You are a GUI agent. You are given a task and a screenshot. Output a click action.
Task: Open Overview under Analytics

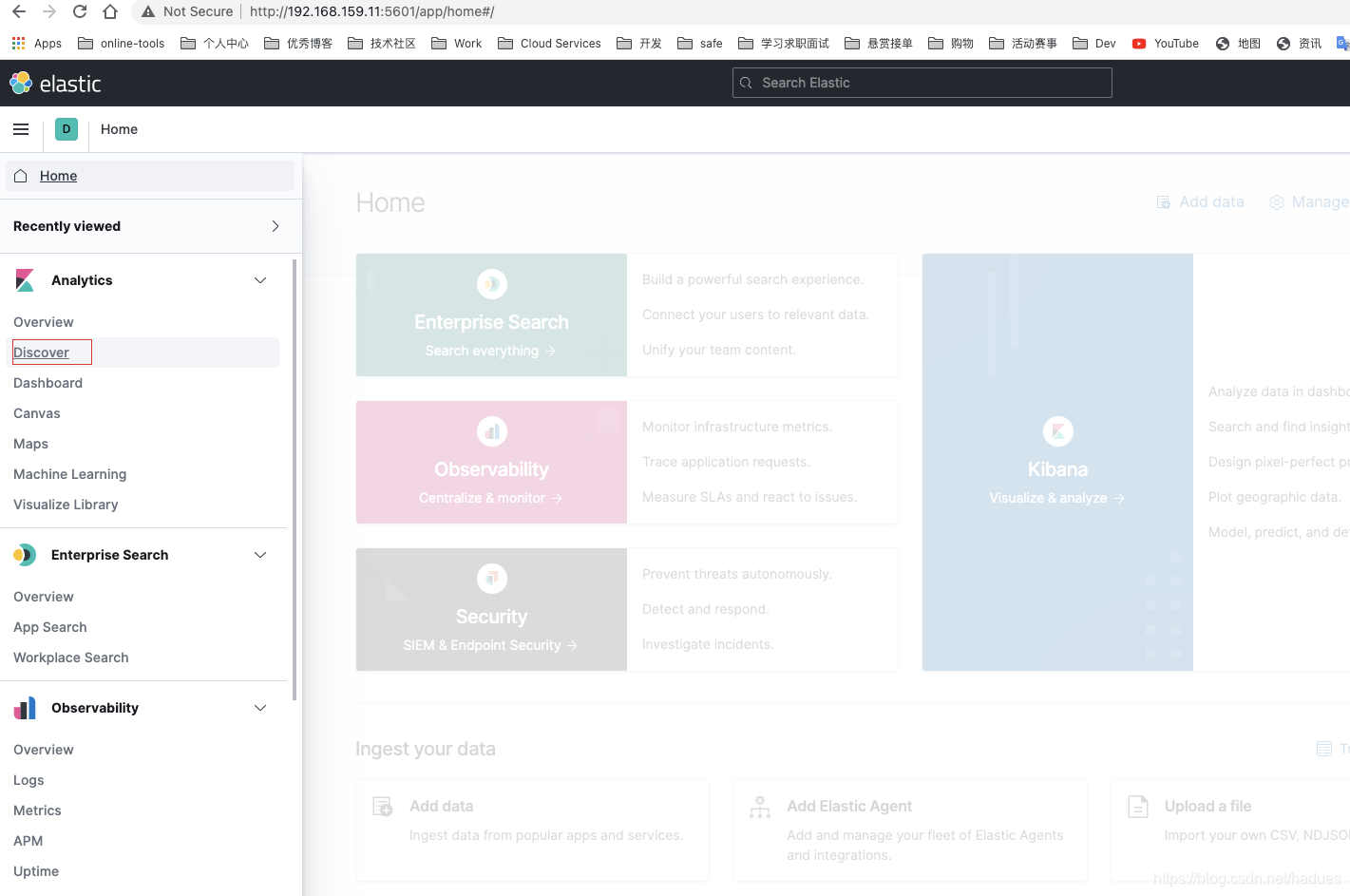[x=44, y=322]
